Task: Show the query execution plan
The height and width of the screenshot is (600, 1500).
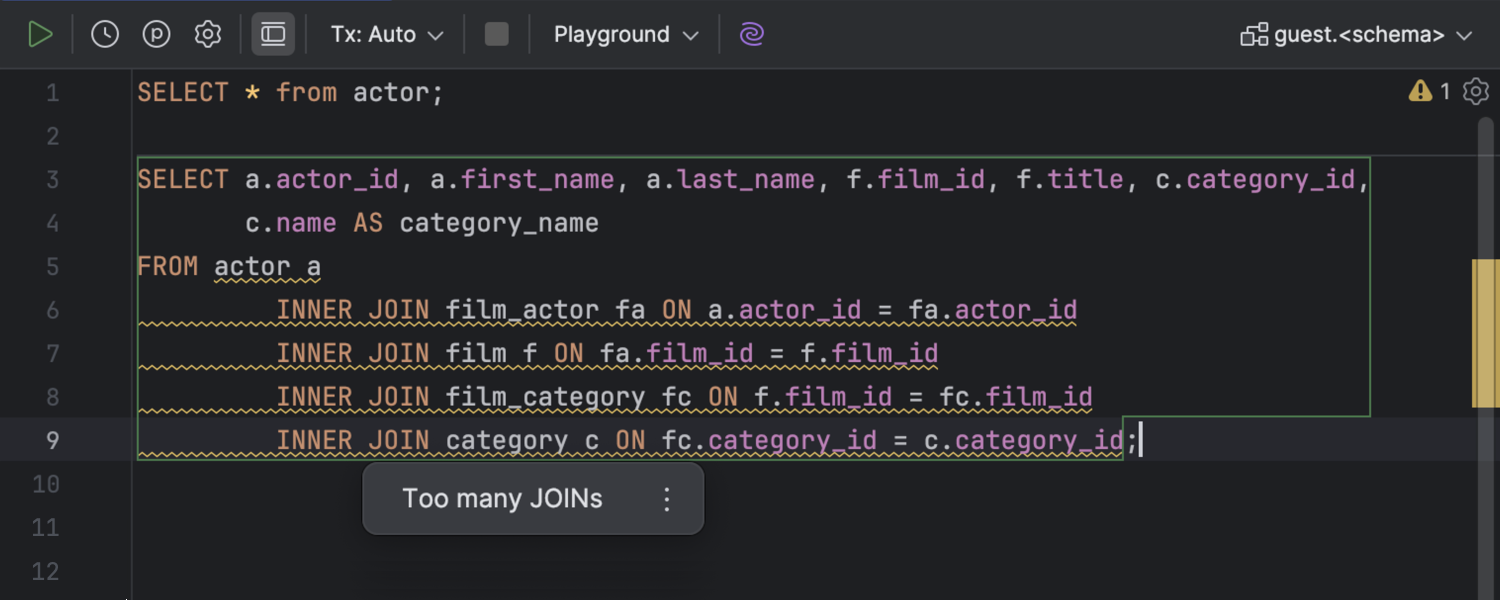Action: 155,33
